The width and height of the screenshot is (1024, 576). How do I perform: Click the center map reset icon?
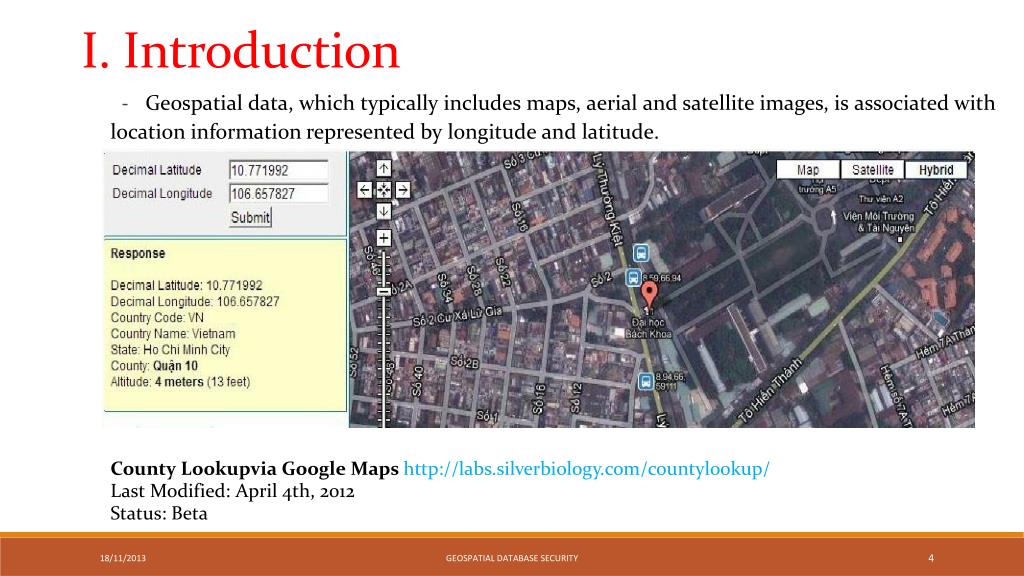(x=383, y=190)
